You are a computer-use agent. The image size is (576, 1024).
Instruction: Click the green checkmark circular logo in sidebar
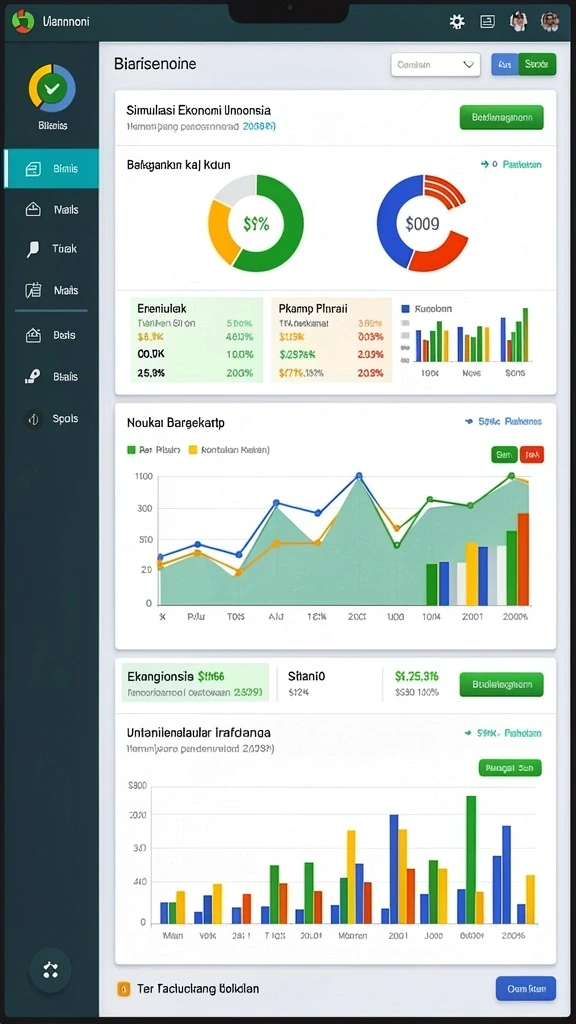tap(52, 88)
